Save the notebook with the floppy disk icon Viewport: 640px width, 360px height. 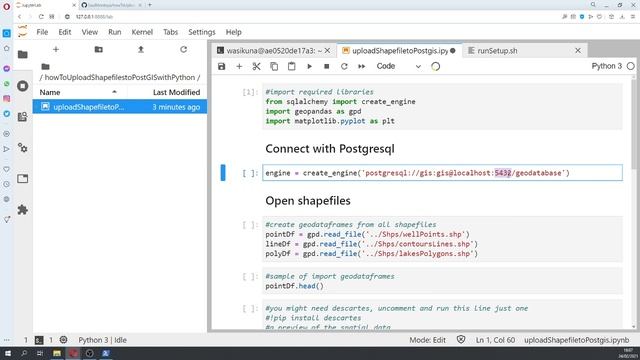point(222,66)
